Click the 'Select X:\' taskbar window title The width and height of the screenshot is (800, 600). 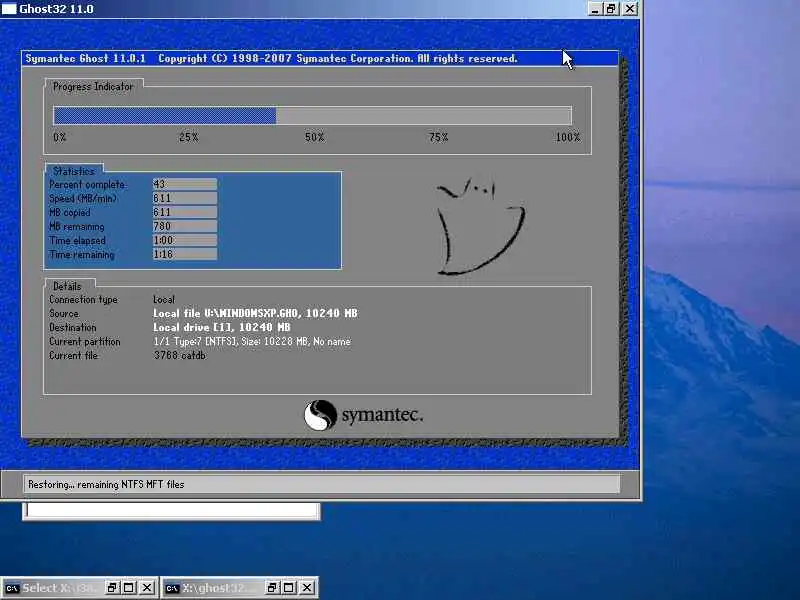(61, 588)
